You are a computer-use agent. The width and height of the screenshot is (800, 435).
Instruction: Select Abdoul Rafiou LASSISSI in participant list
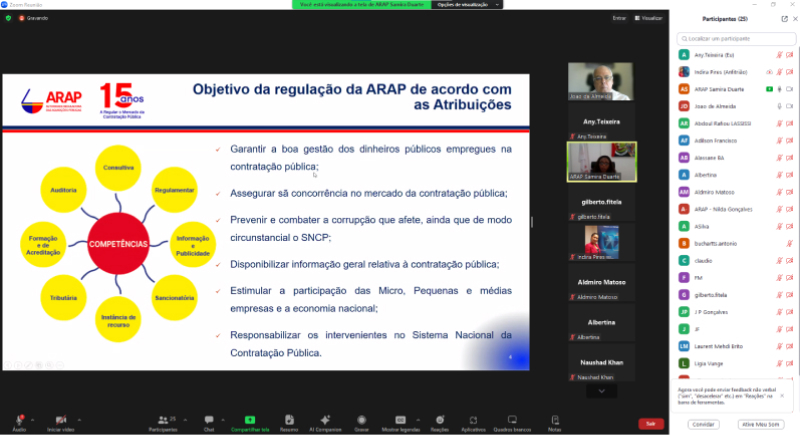click(x=736, y=123)
